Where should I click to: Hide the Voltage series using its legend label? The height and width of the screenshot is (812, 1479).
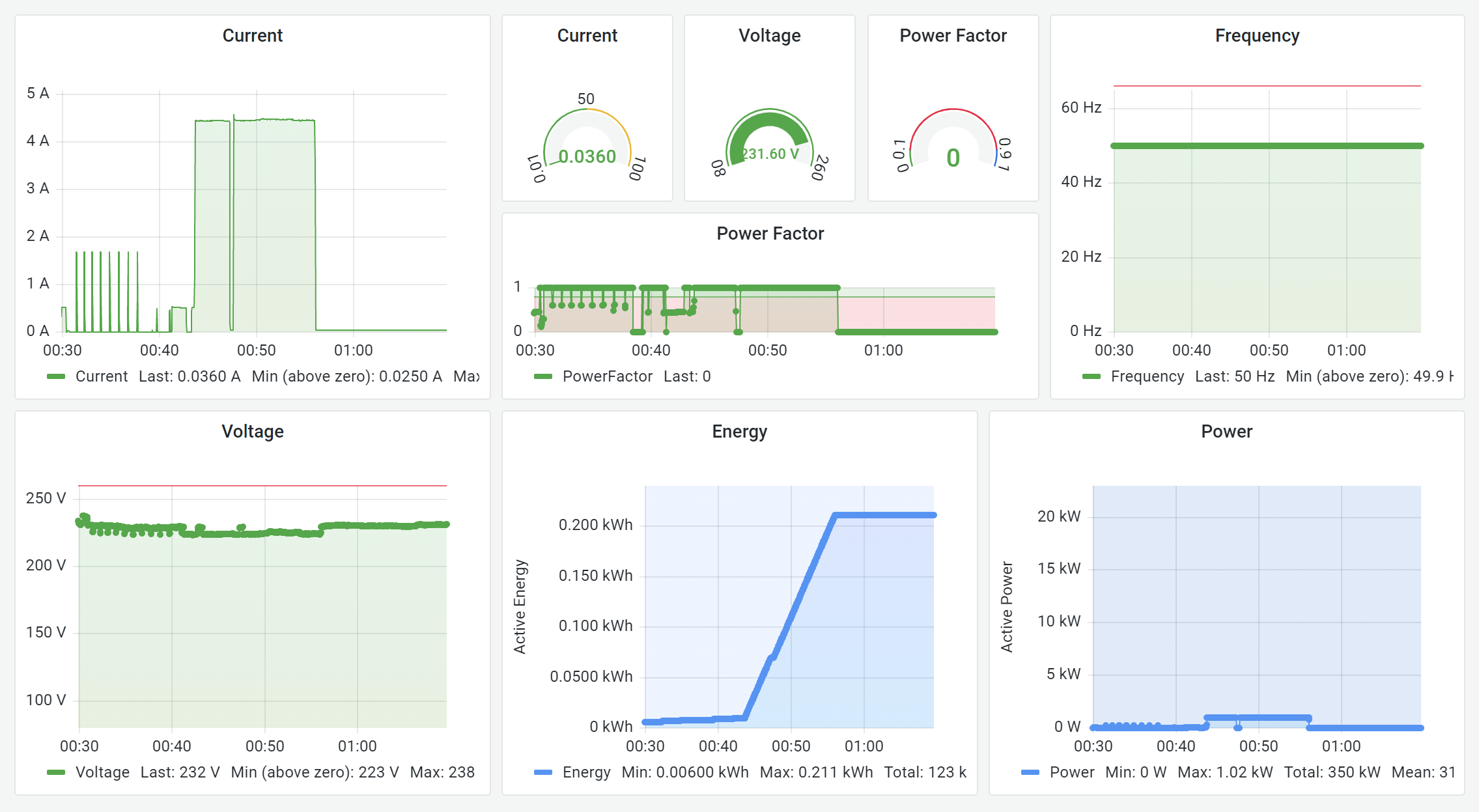102,772
